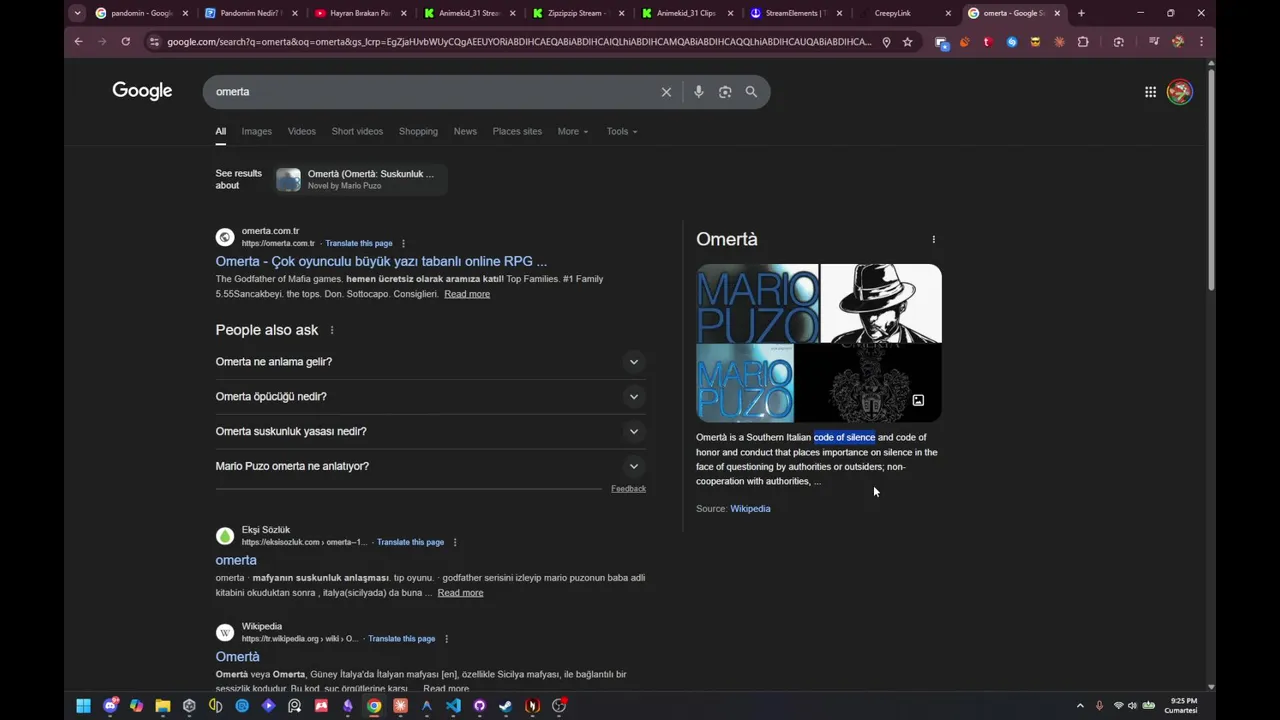Open new browser tab with plus icon
This screenshot has width=1280, height=720.
(x=1081, y=13)
